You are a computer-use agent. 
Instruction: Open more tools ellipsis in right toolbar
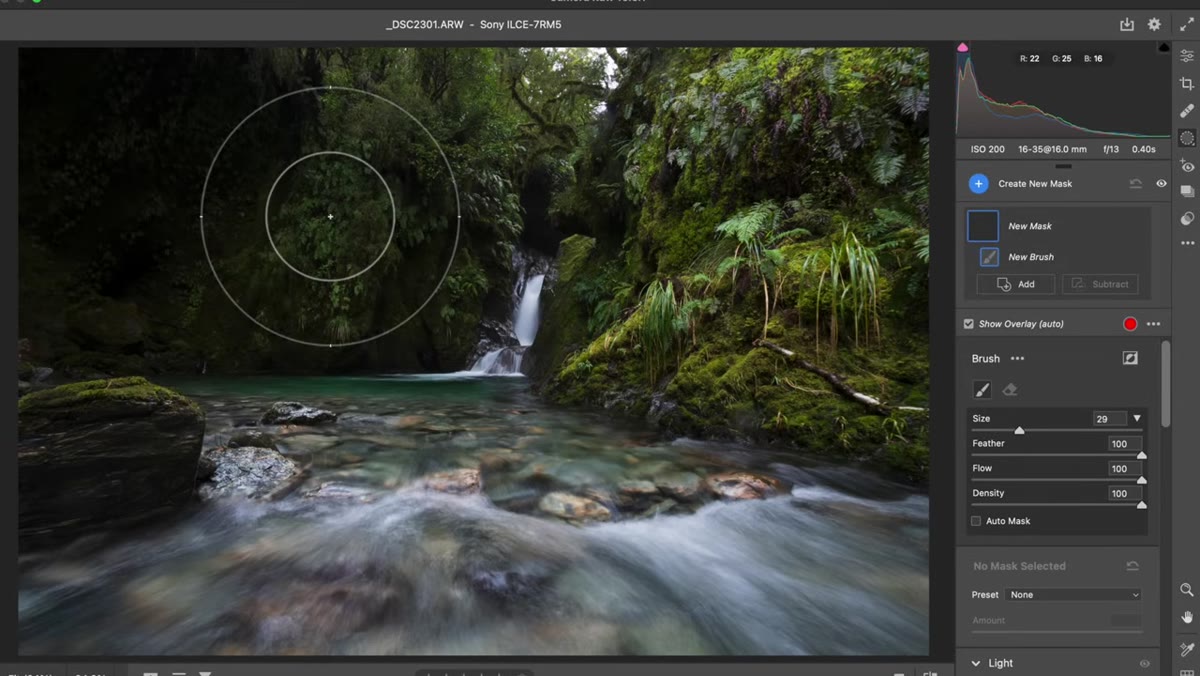click(1187, 243)
